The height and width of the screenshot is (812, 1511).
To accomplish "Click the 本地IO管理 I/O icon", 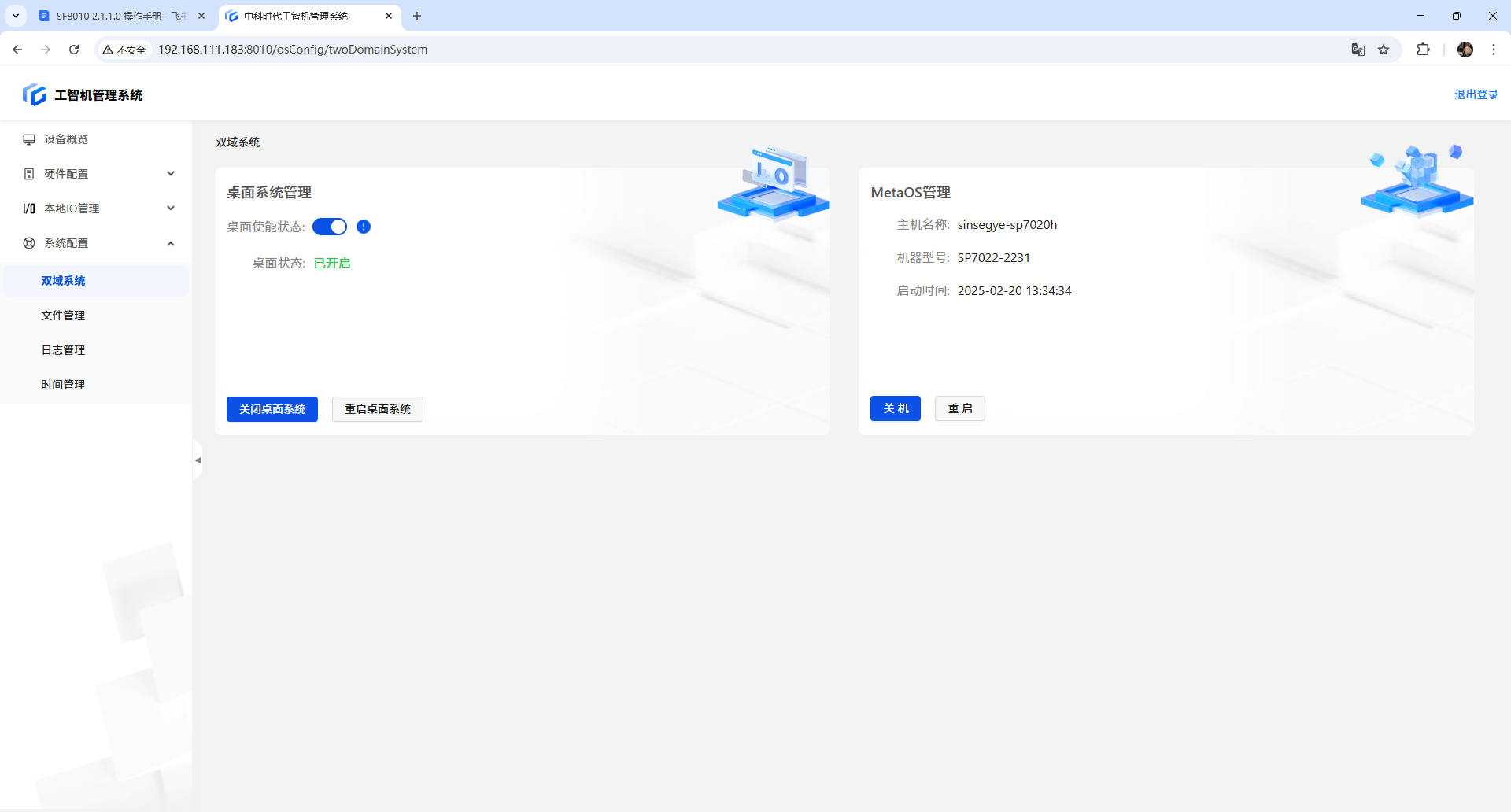I will [x=29, y=209].
